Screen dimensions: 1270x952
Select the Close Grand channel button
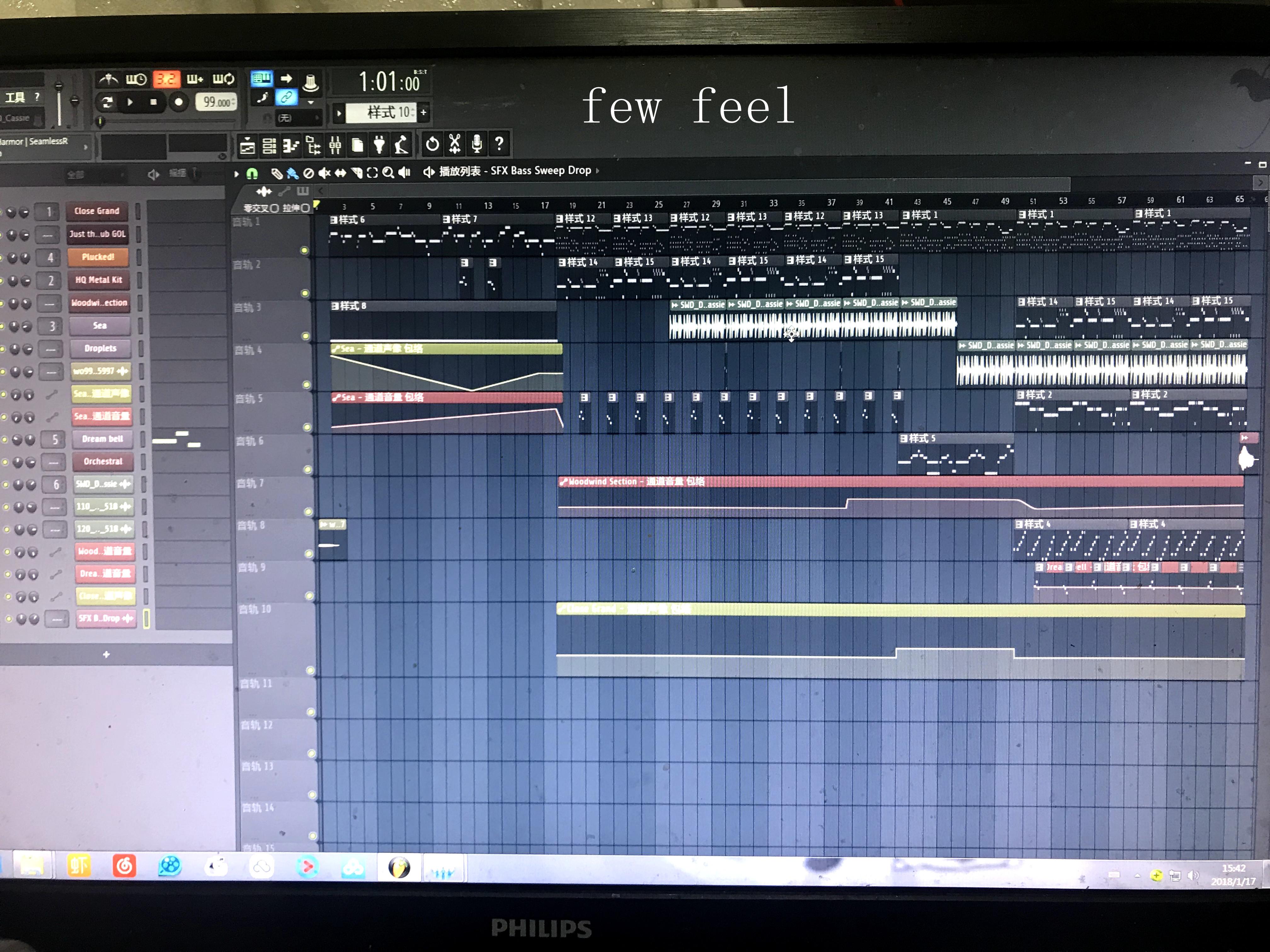96,211
